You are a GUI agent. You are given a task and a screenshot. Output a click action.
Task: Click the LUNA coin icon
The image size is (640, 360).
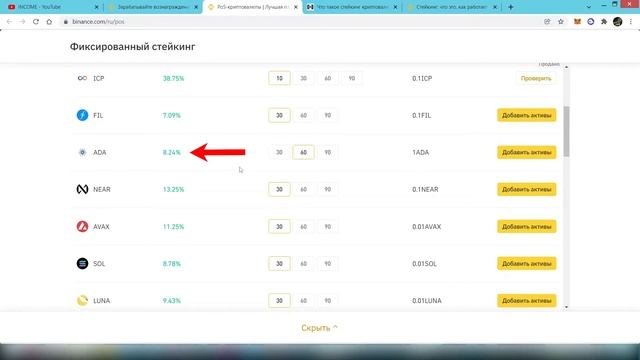click(x=82, y=300)
